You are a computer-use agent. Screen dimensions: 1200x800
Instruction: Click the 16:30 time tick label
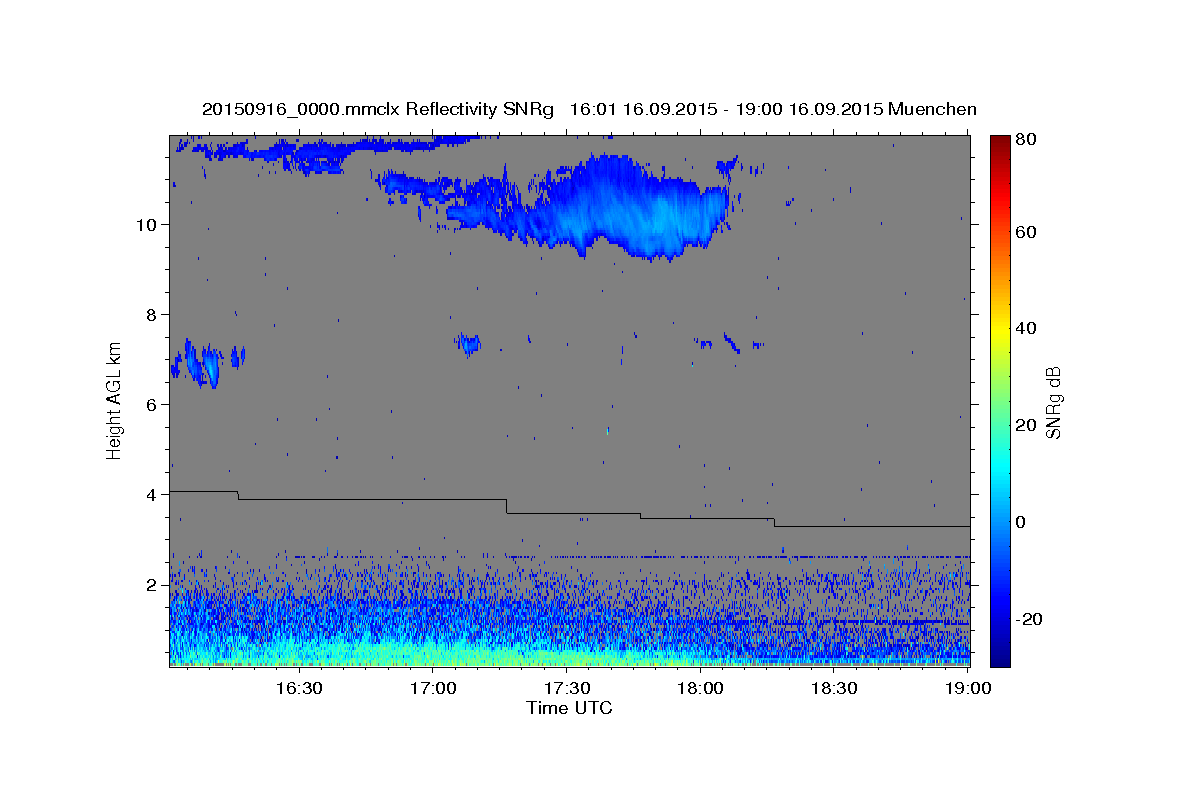298,689
